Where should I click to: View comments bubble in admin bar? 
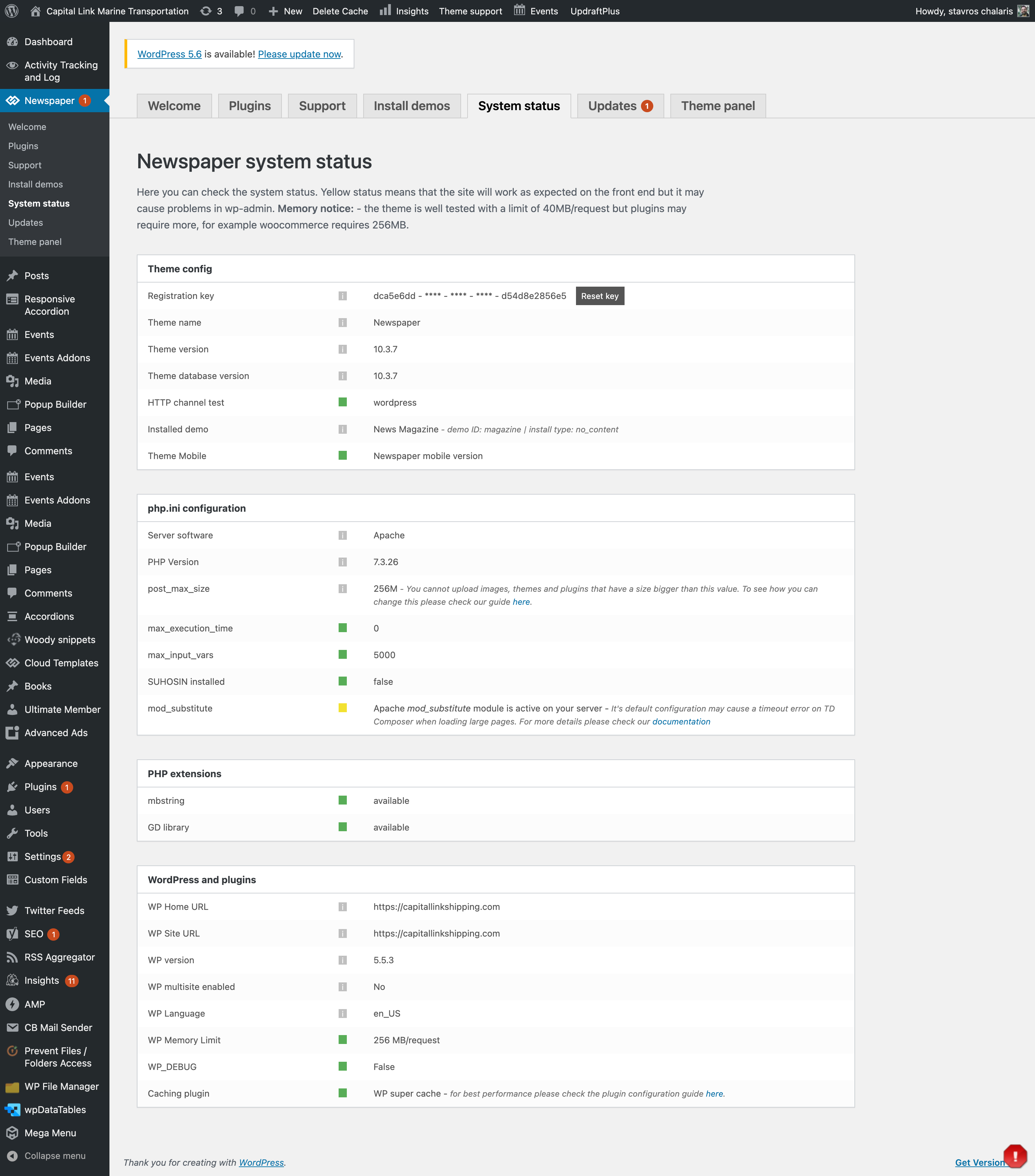pyautogui.click(x=239, y=11)
